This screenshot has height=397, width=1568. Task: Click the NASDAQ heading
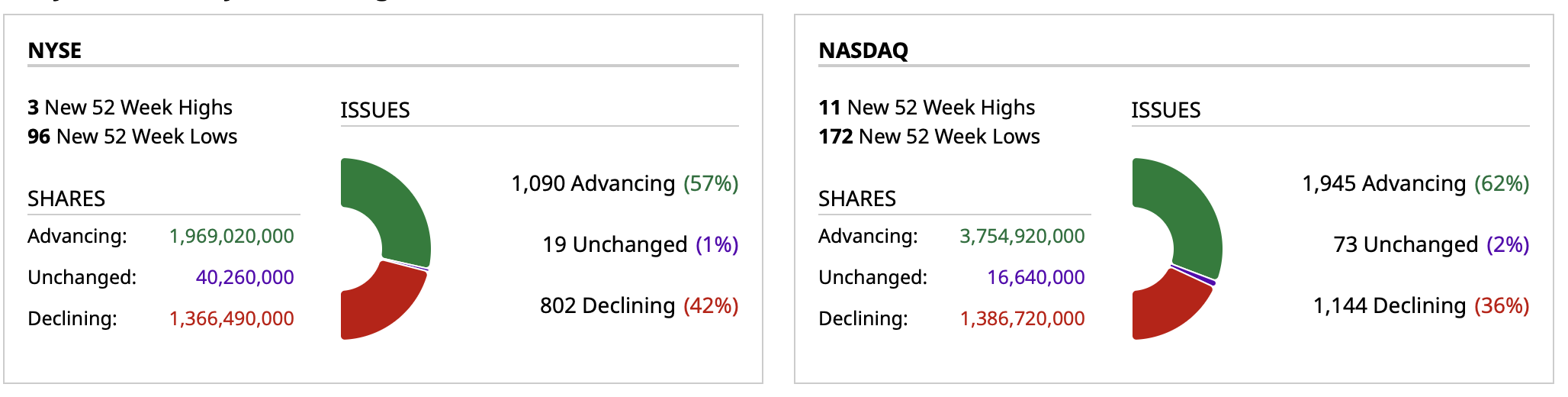pyautogui.click(x=863, y=50)
